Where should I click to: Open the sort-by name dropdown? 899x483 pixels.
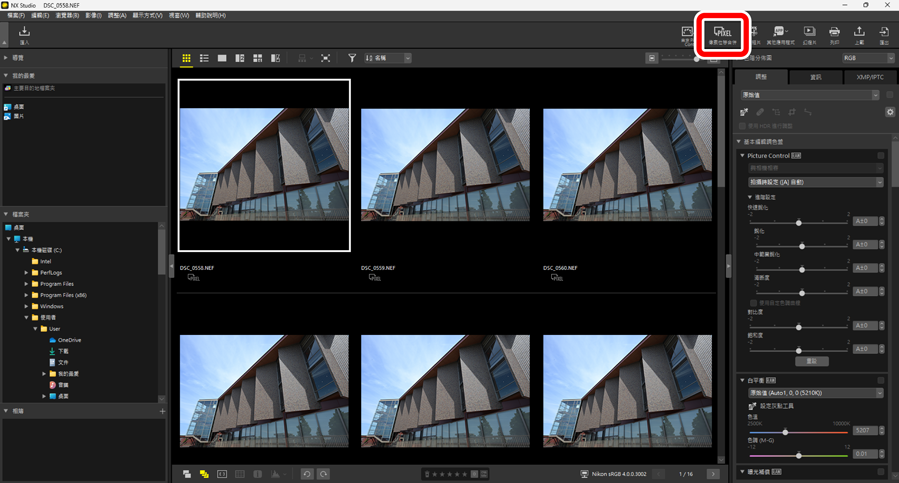pyautogui.click(x=388, y=59)
